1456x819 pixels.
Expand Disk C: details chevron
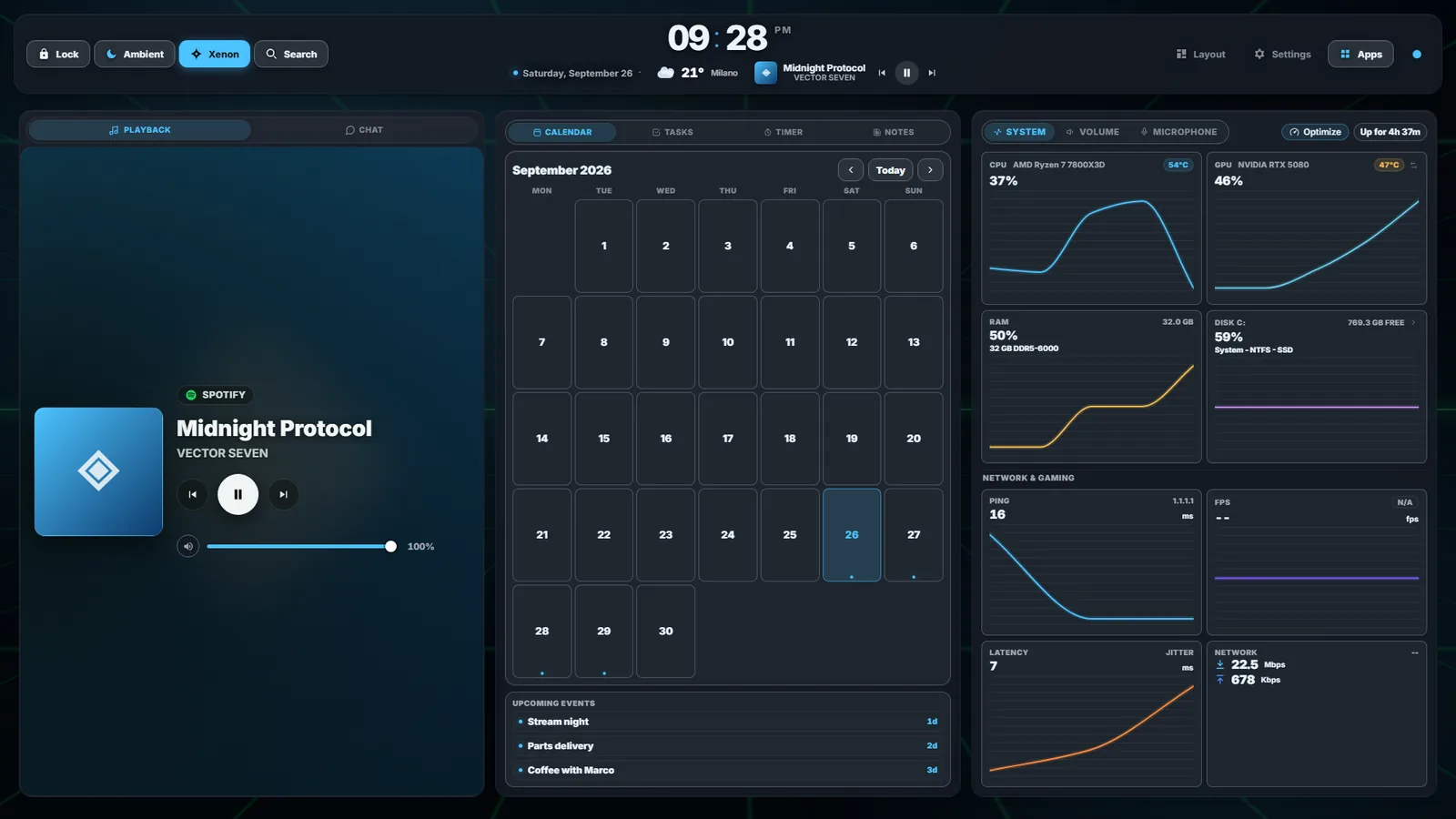point(1413,322)
